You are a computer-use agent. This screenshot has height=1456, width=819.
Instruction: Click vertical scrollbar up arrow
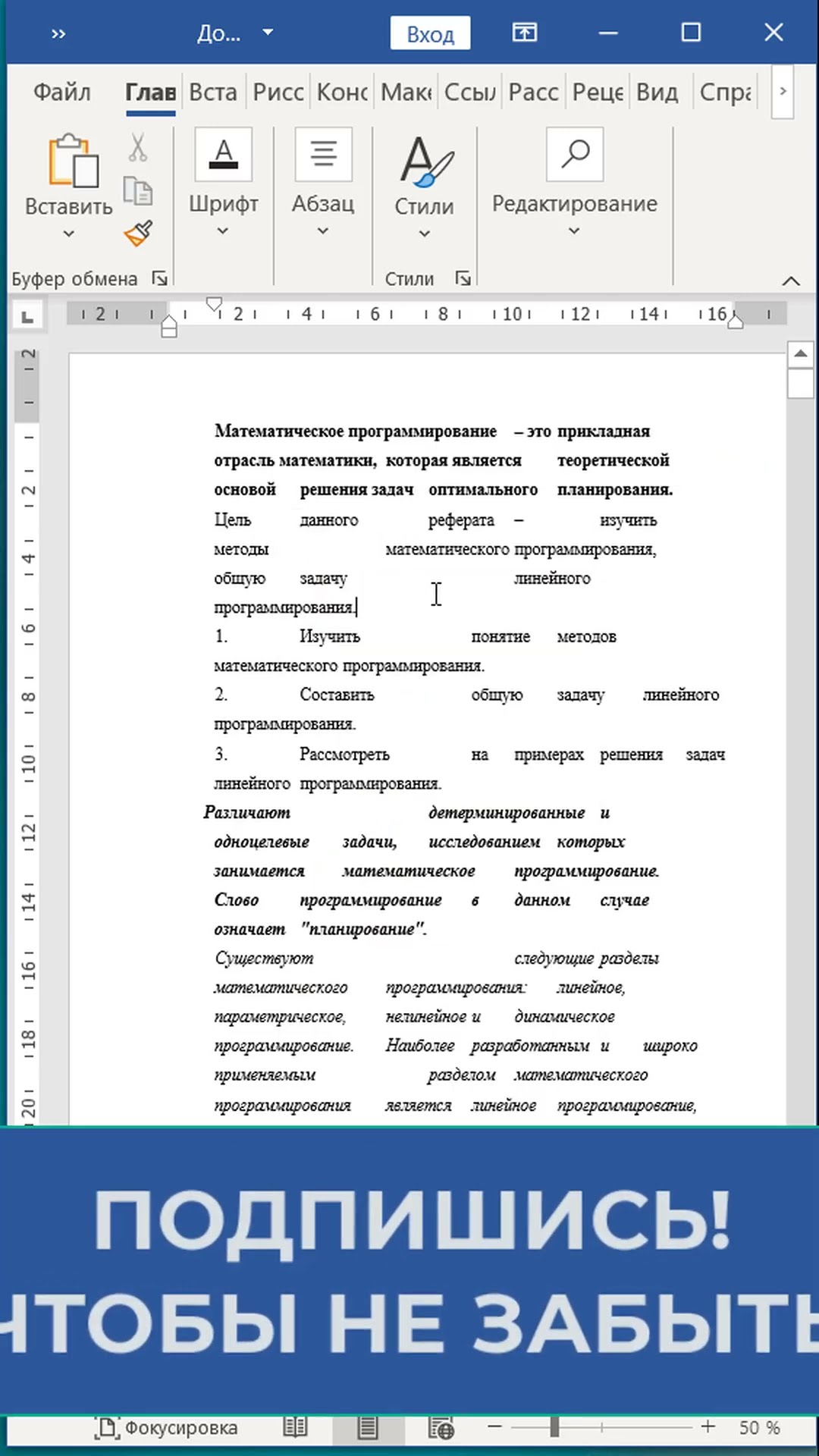[801, 353]
